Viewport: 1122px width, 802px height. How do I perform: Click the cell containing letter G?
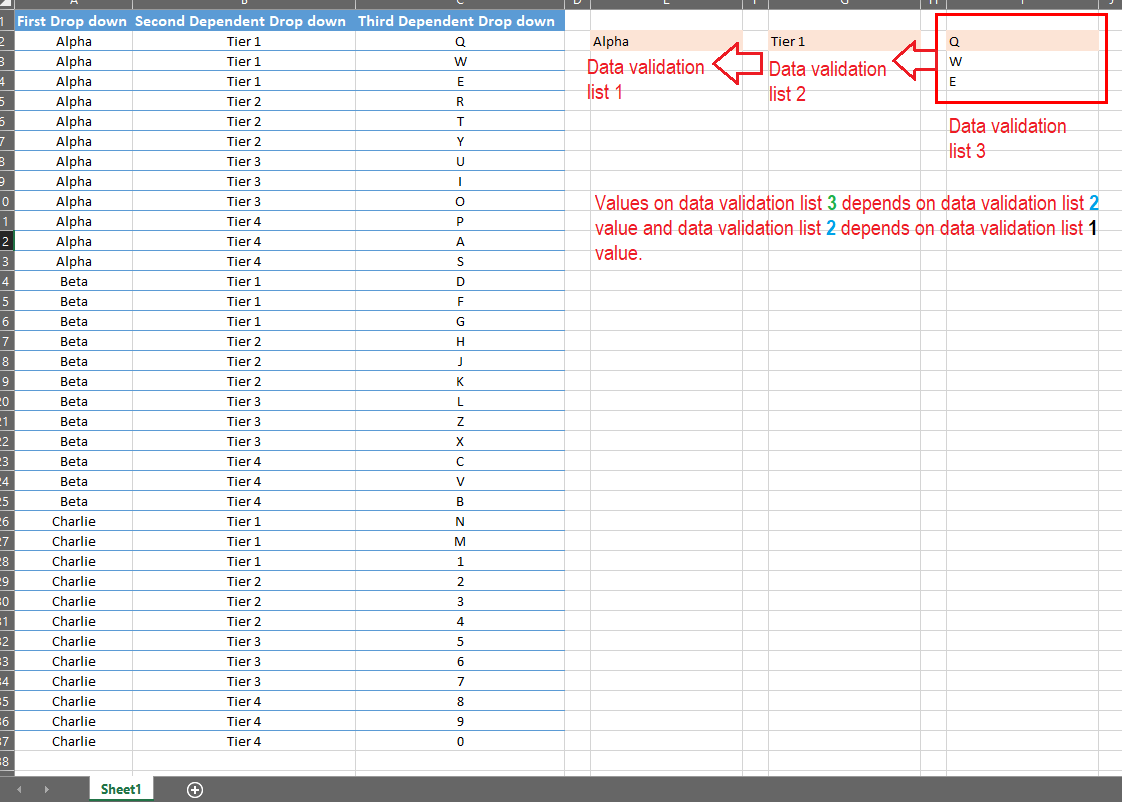(460, 322)
